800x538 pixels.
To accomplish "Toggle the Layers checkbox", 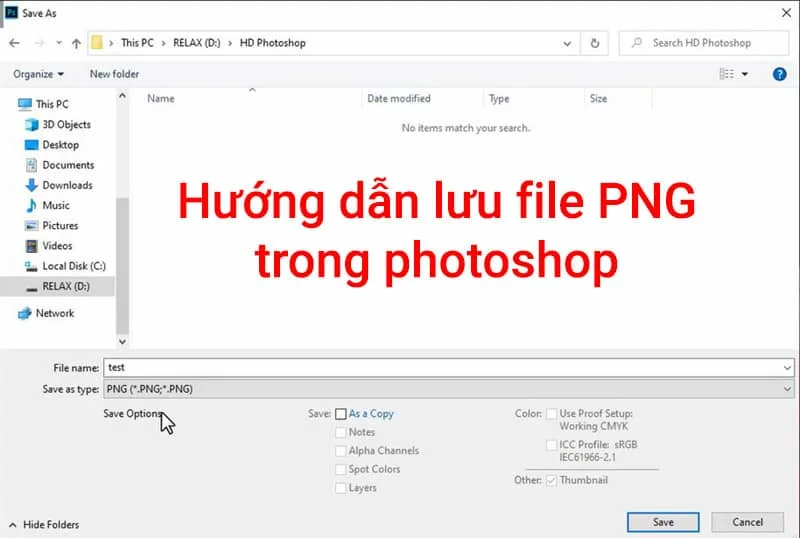I will coord(340,488).
